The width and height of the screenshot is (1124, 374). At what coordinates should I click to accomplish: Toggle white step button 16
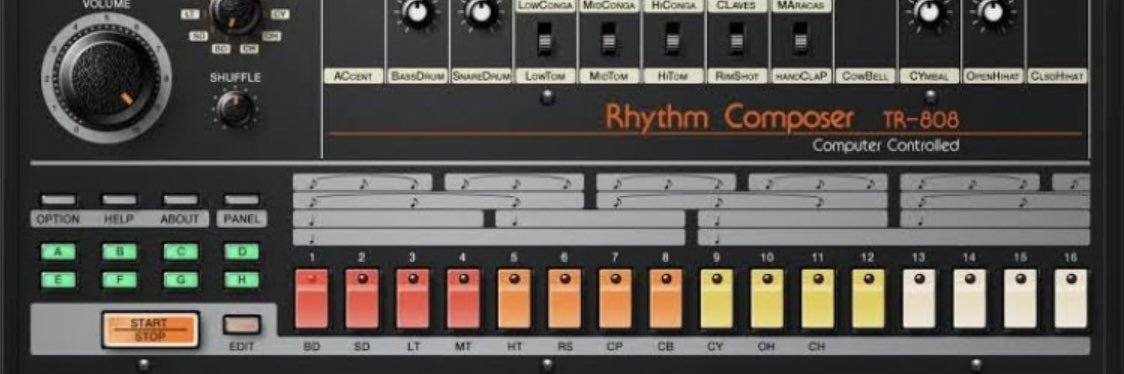point(1071,299)
